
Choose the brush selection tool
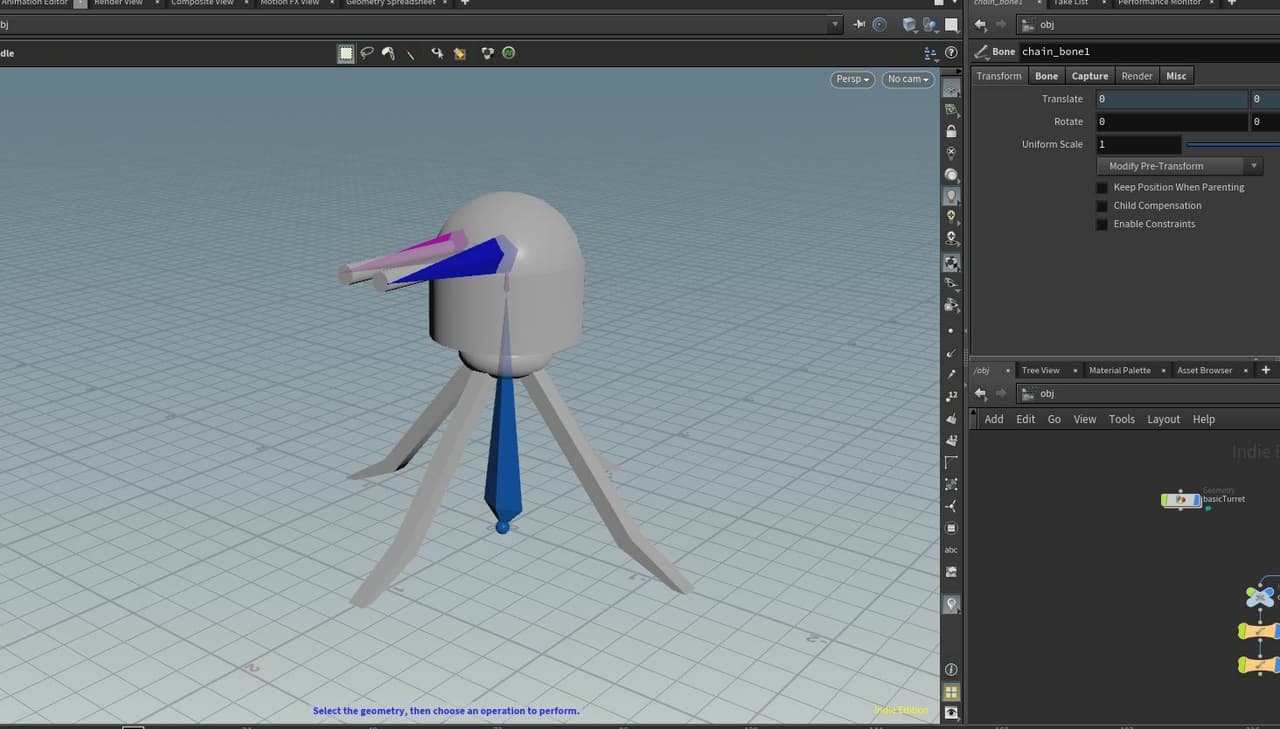pos(388,53)
